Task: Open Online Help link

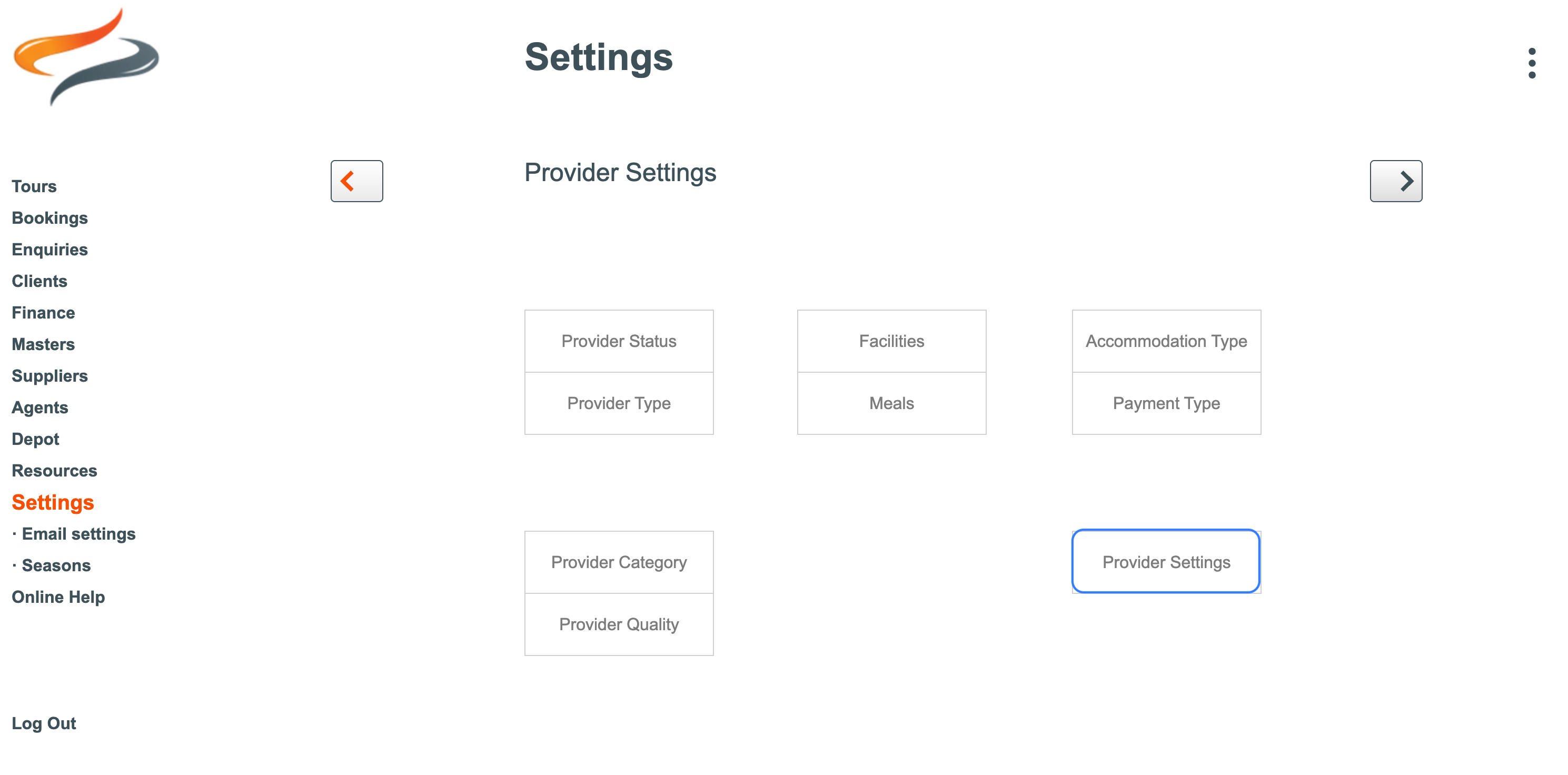Action: tap(58, 597)
